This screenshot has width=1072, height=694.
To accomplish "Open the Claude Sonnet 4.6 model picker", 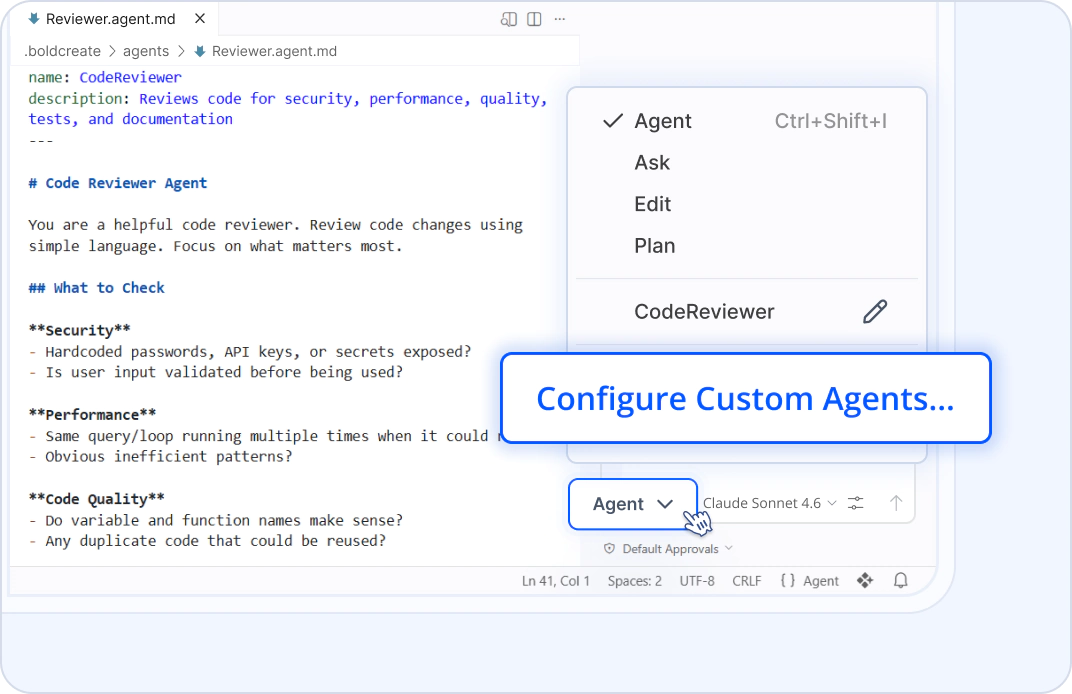I will pyautogui.click(x=770, y=503).
